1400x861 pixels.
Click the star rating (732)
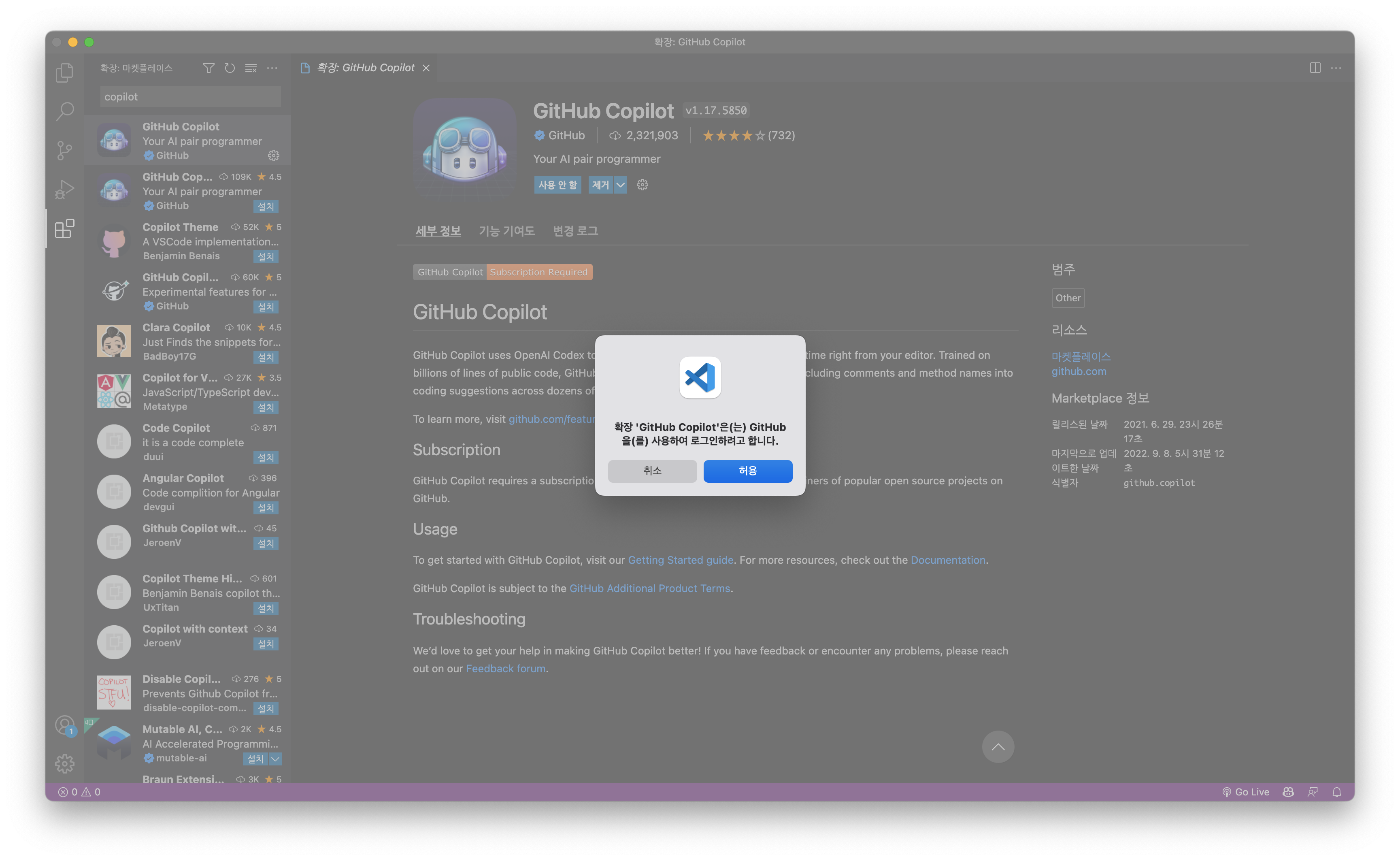click(748, 136)
